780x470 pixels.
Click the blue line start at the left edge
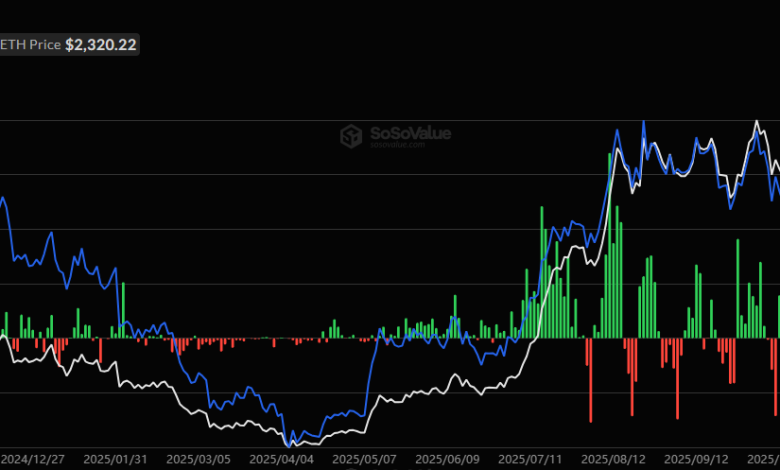(3, 199)
